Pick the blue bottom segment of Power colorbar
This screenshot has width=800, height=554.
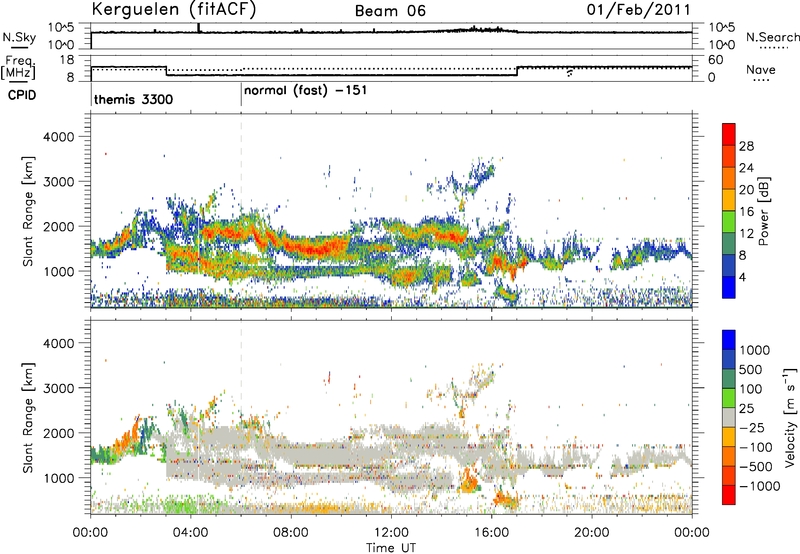729,287
